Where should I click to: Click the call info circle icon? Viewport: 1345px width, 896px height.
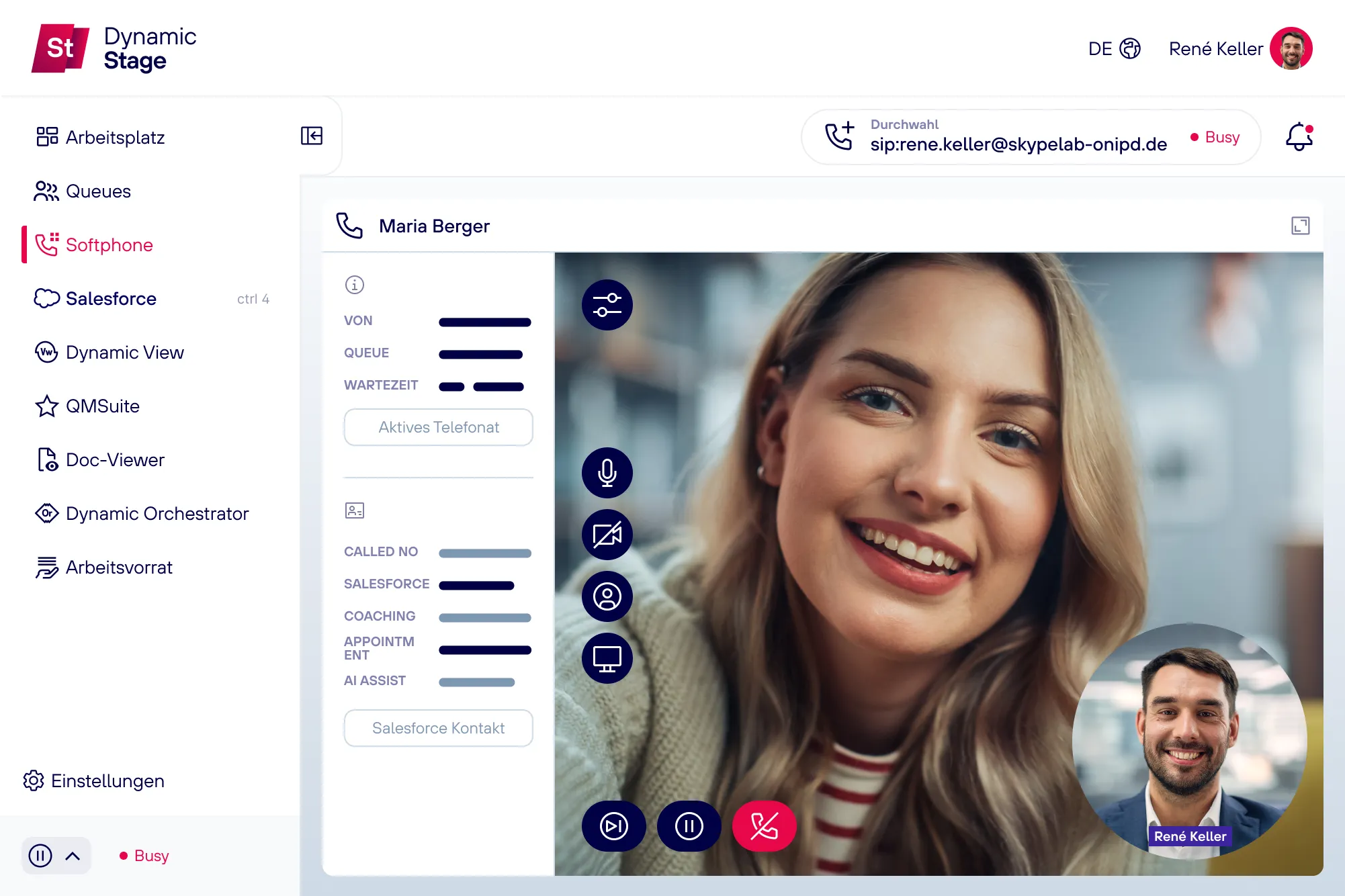click(355, 285)
